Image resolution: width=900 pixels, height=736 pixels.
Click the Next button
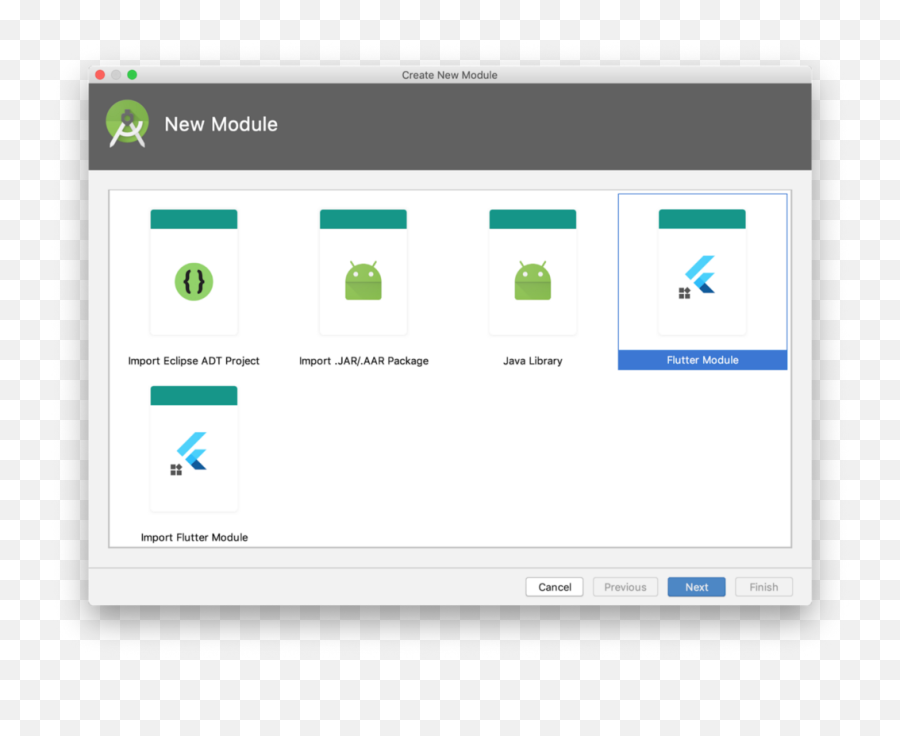coord(696,587)
